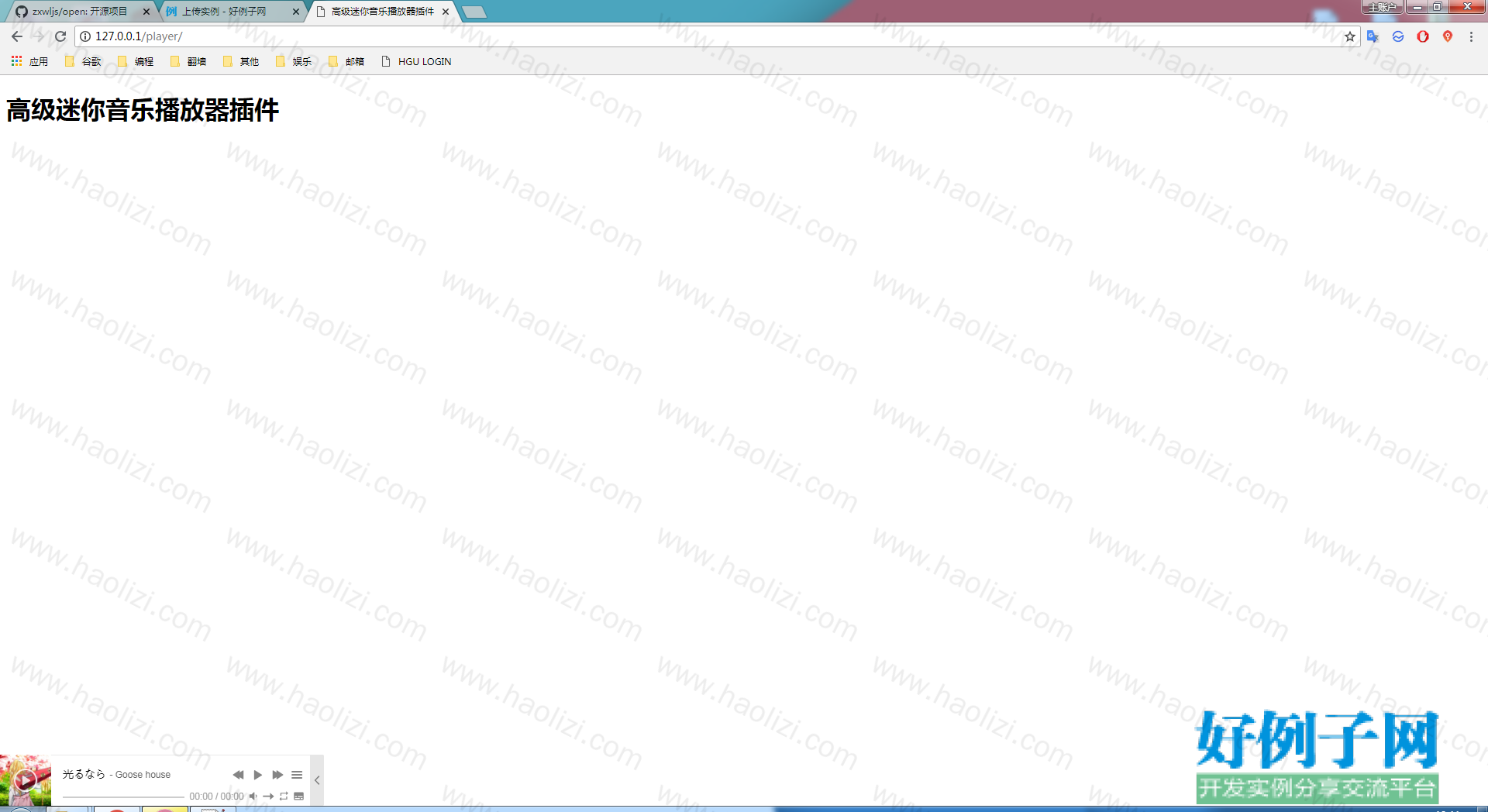Close the 上传实例 tab

click(x=296, y=12)
